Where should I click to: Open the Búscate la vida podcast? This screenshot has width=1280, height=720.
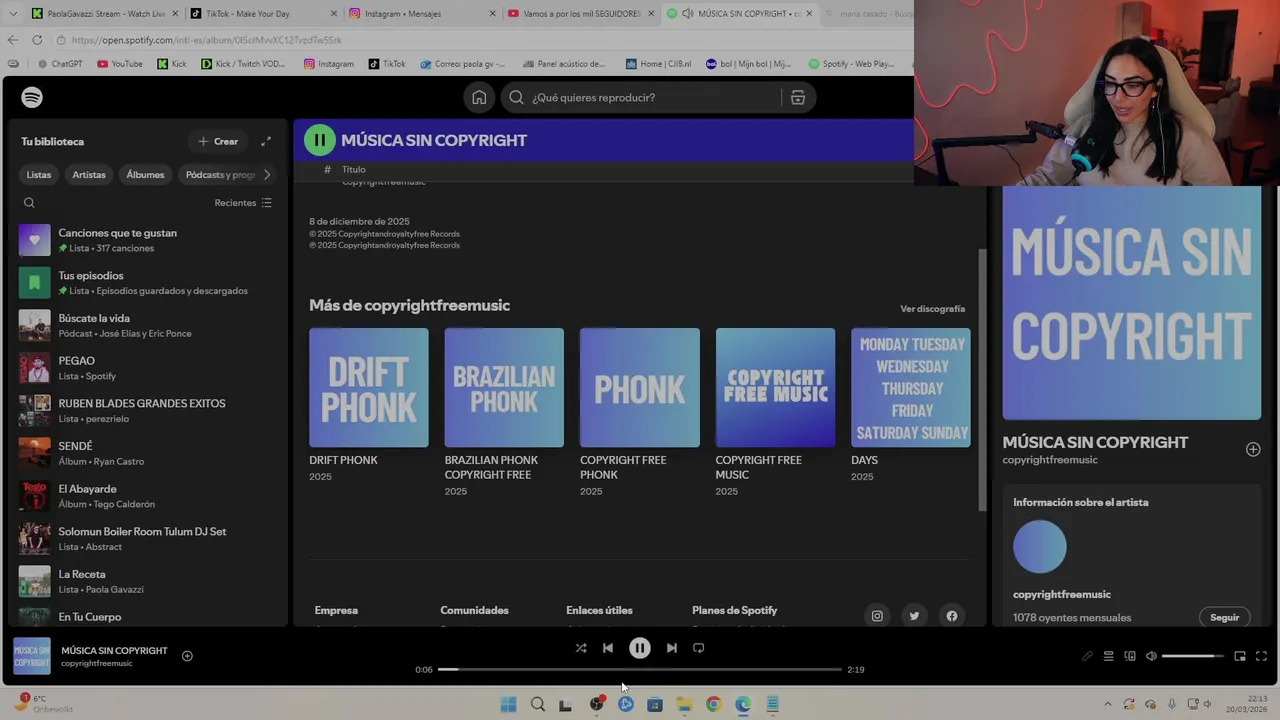[x=146, y=326]
